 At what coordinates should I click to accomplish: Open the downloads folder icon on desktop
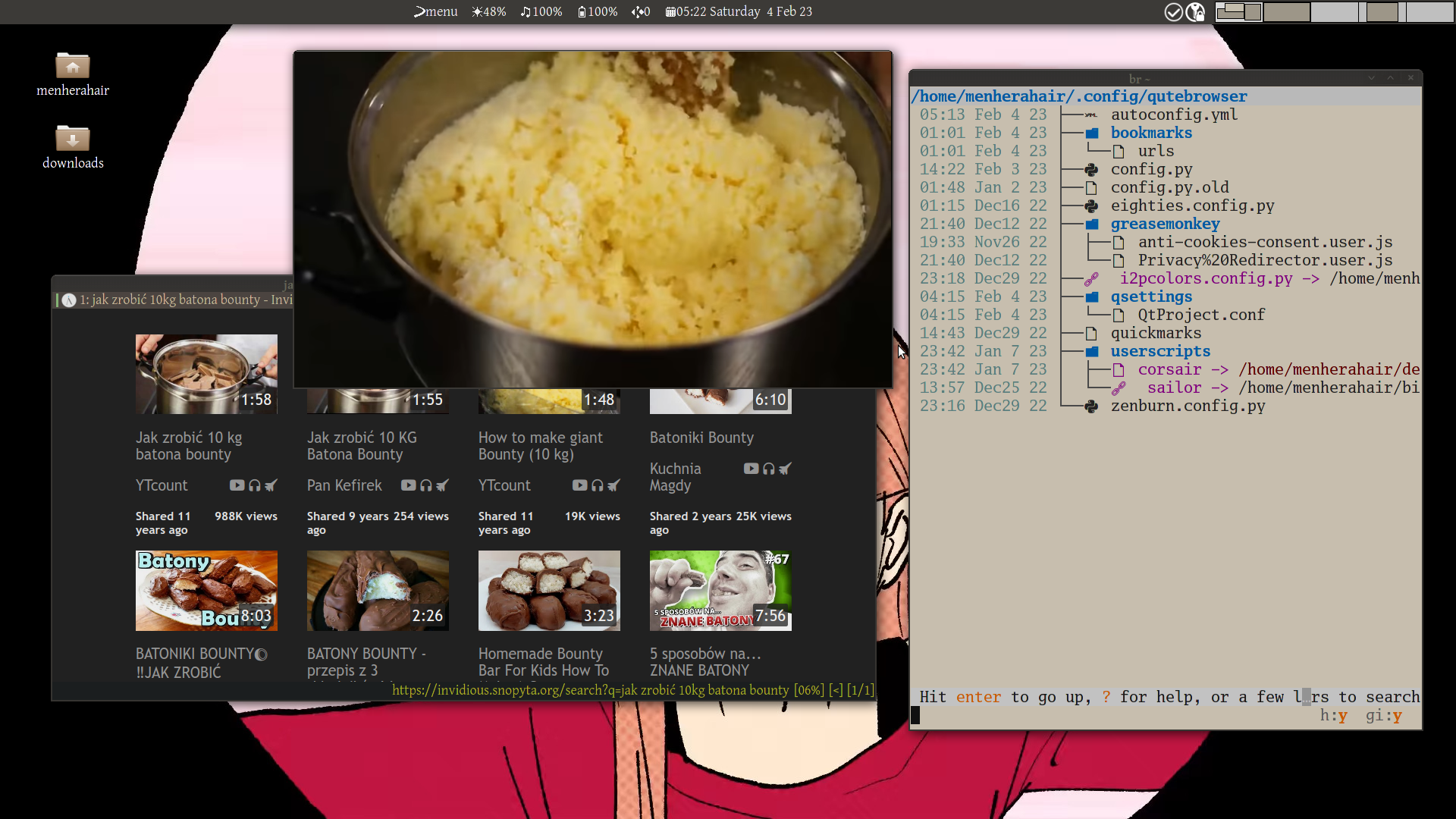pyautogui.click(x=73, y=140)
